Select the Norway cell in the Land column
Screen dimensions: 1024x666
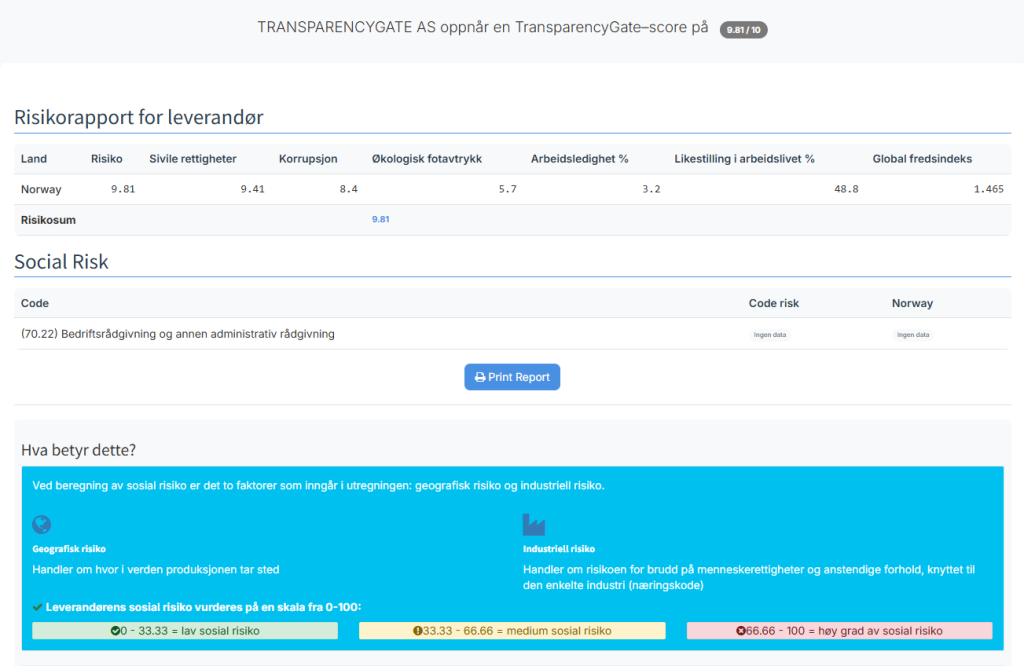point(41,189)
